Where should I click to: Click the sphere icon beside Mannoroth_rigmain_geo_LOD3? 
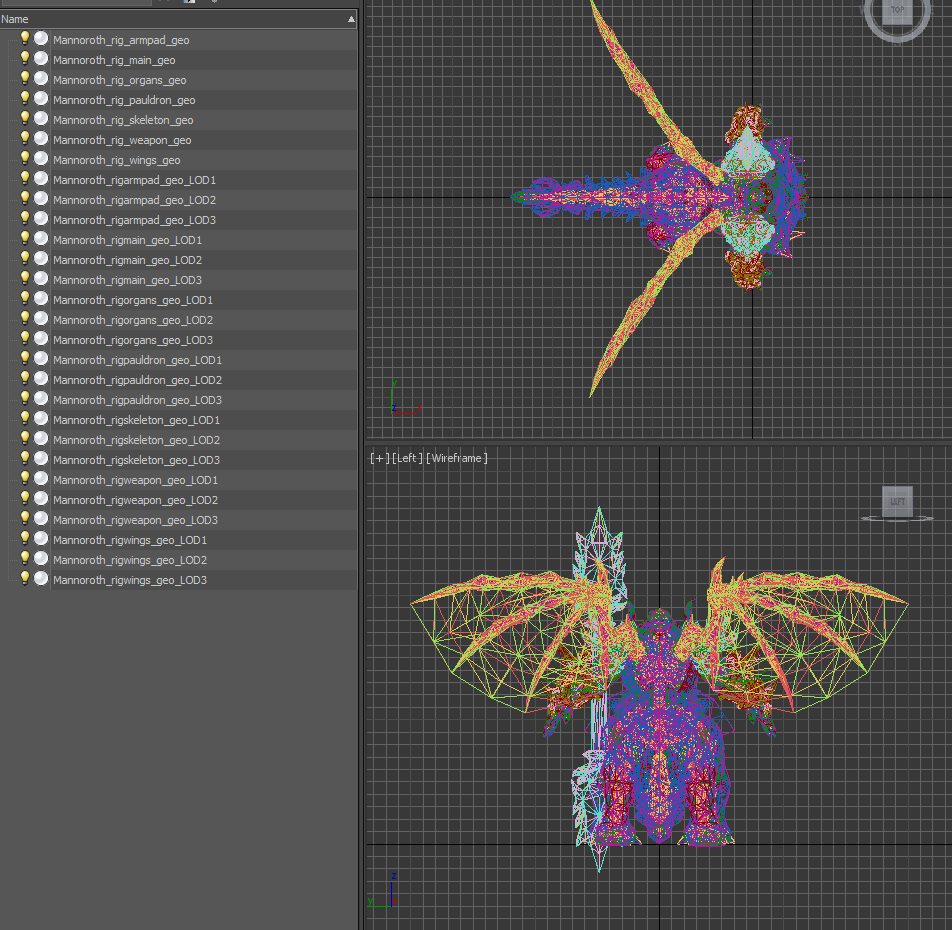click(x=41, y=279)
